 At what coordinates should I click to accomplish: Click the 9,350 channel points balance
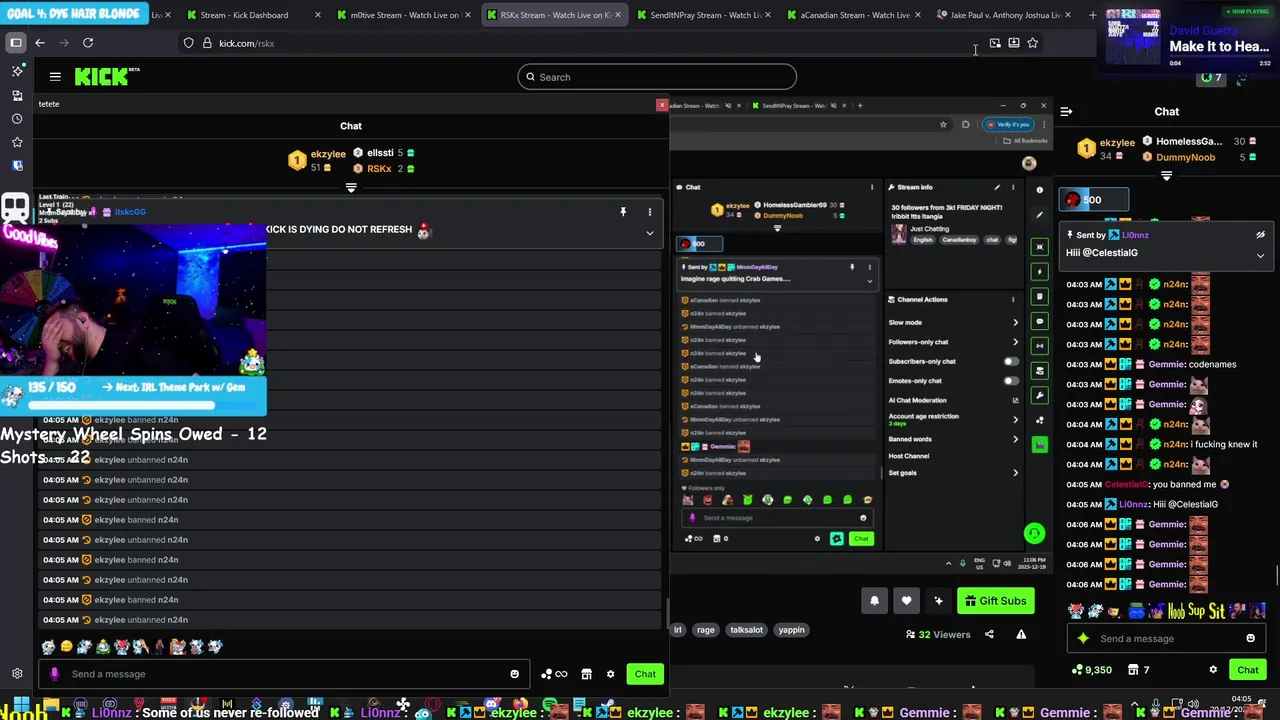[1091, 670]
